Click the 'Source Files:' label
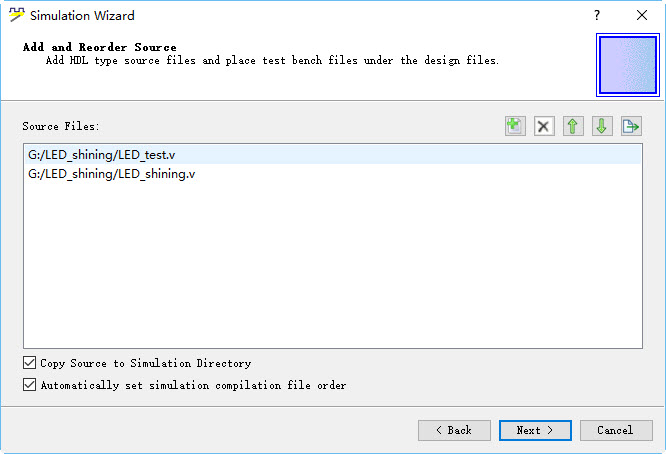The image size is (666, 454). [61, 126]
